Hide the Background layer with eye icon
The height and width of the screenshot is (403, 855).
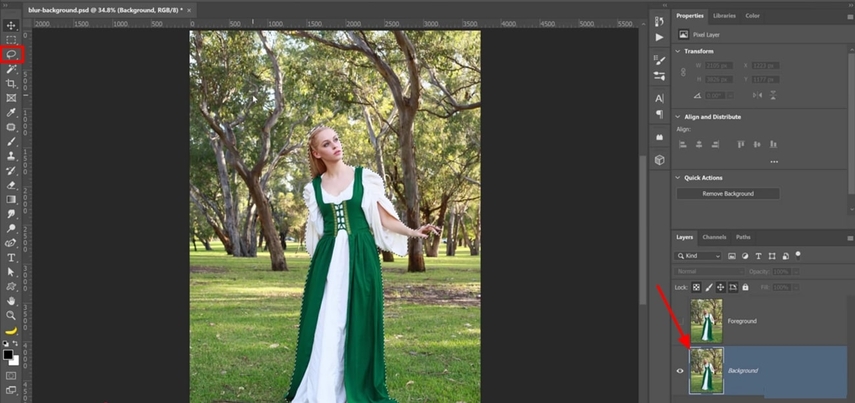pyautogui.click(x=680, y=371)
